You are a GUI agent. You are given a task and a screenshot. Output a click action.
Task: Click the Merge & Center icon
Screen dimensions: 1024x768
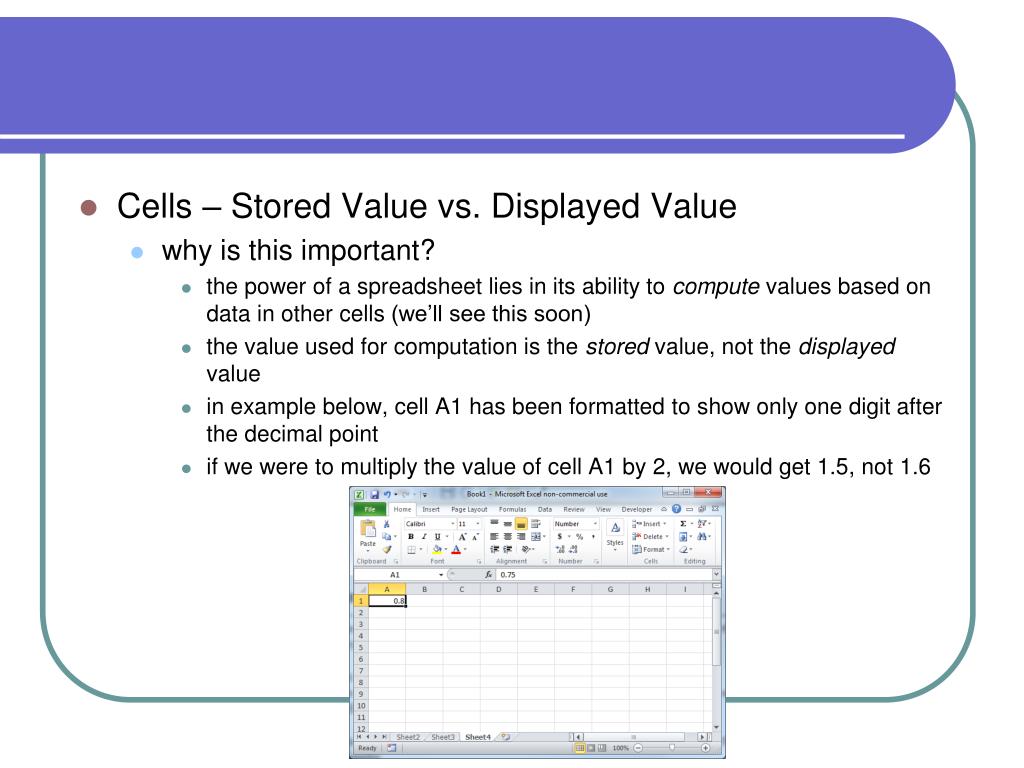point(535,536)
